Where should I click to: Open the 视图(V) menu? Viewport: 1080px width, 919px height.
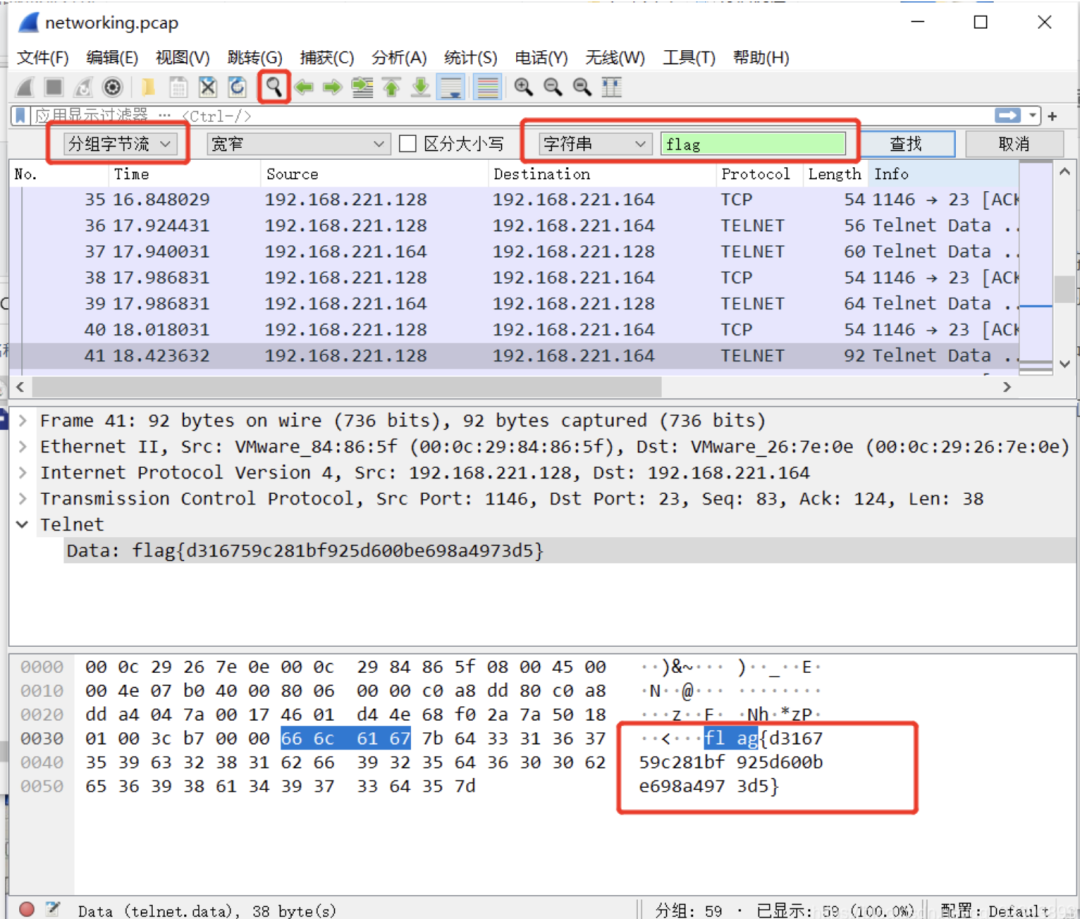click(183, 58)
